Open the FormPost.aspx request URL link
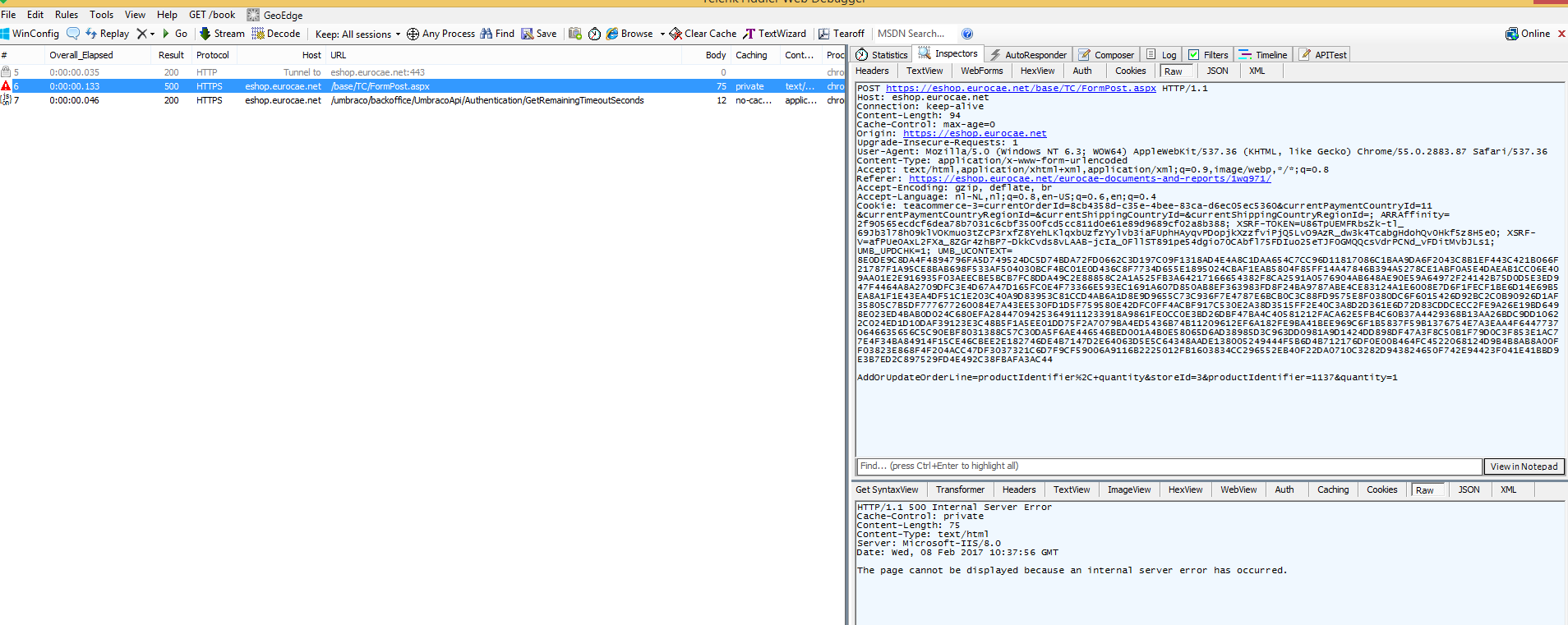 (x=1021, y=88)
